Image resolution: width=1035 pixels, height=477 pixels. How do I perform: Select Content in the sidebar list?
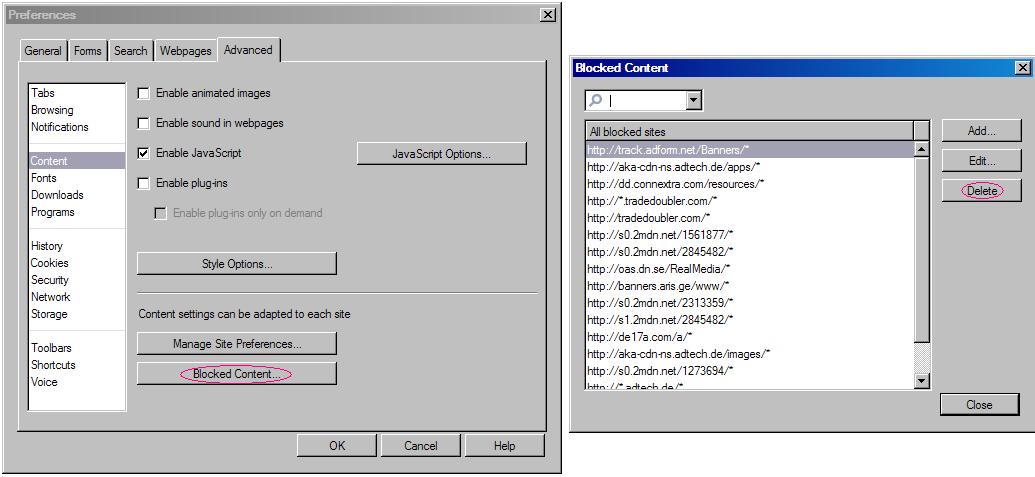tap(77, 161)
